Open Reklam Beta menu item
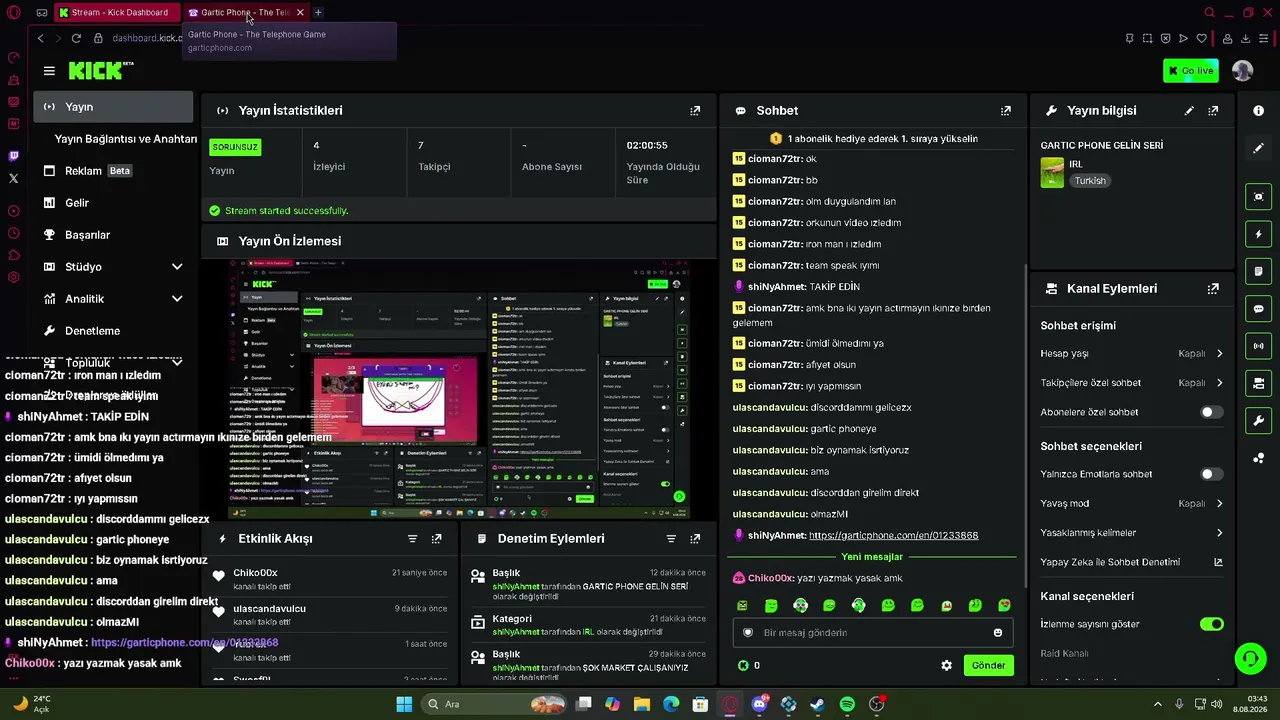Viewport: 1280px width, 720px height. point(113,171)
